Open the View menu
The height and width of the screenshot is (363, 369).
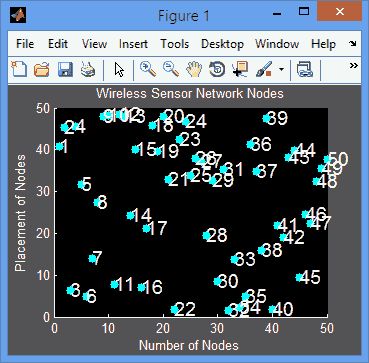94,44
